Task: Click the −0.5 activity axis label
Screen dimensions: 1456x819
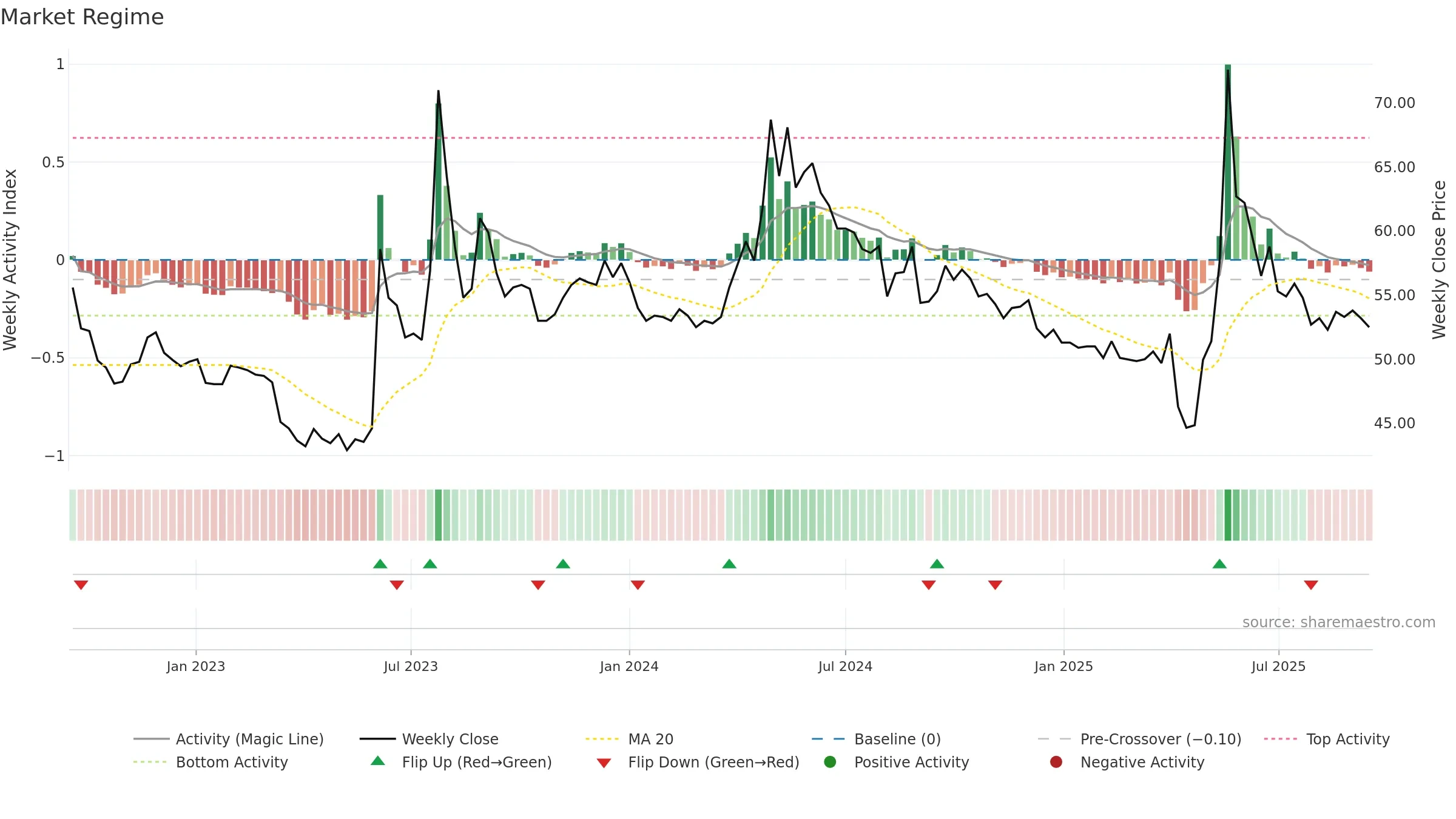Action: pyautogui.click(x=48, y=358)
